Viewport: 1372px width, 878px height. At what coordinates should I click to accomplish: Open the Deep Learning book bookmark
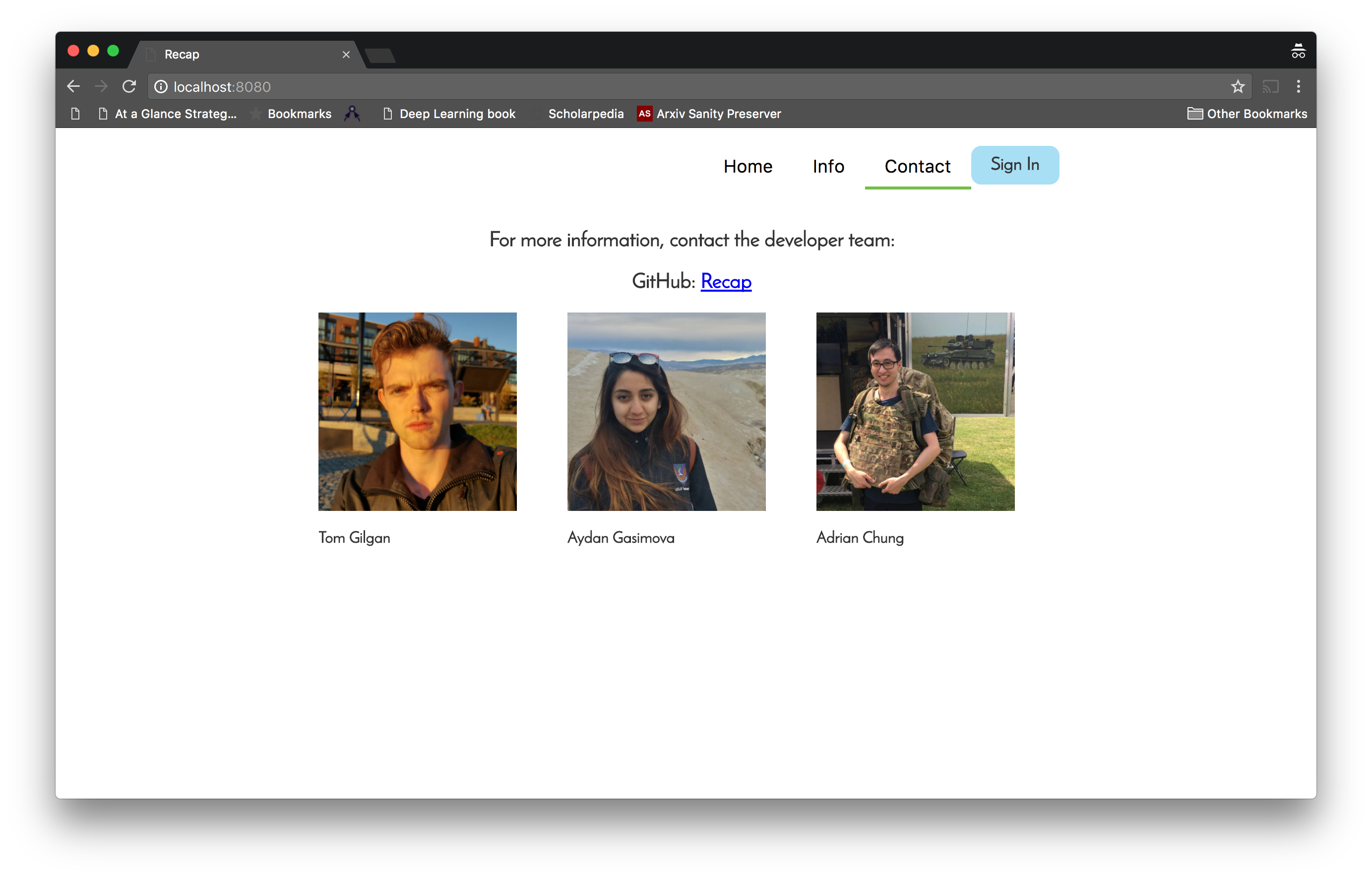tap(449, 114)
